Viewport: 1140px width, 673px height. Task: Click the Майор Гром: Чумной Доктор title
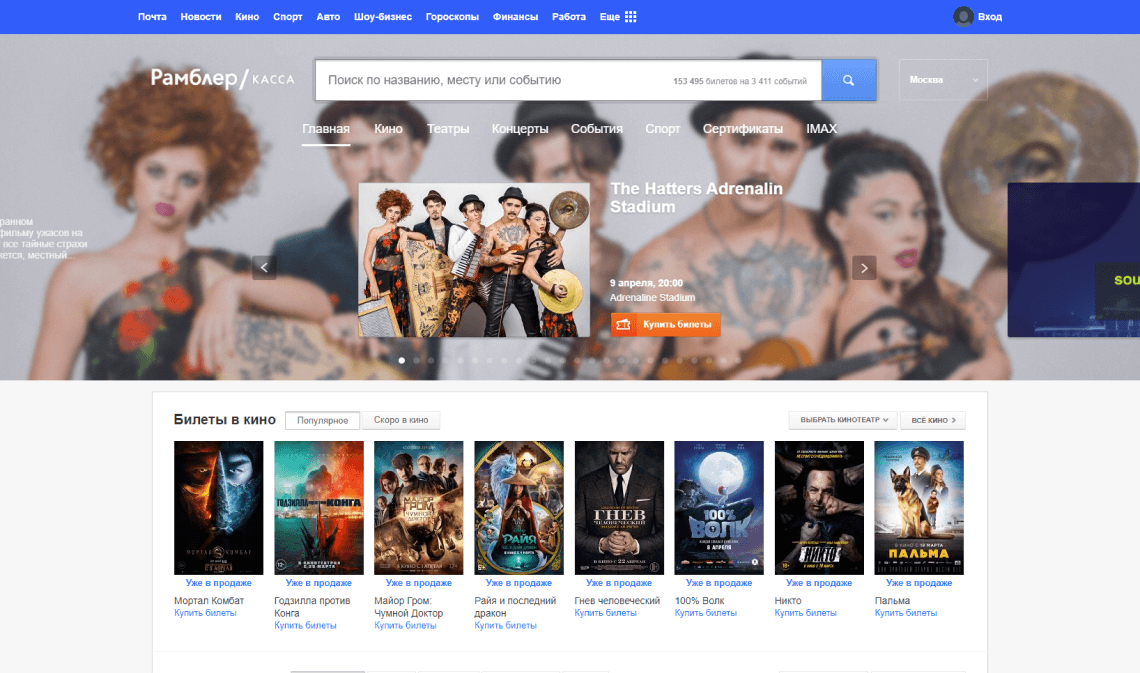tap(409, 607)
